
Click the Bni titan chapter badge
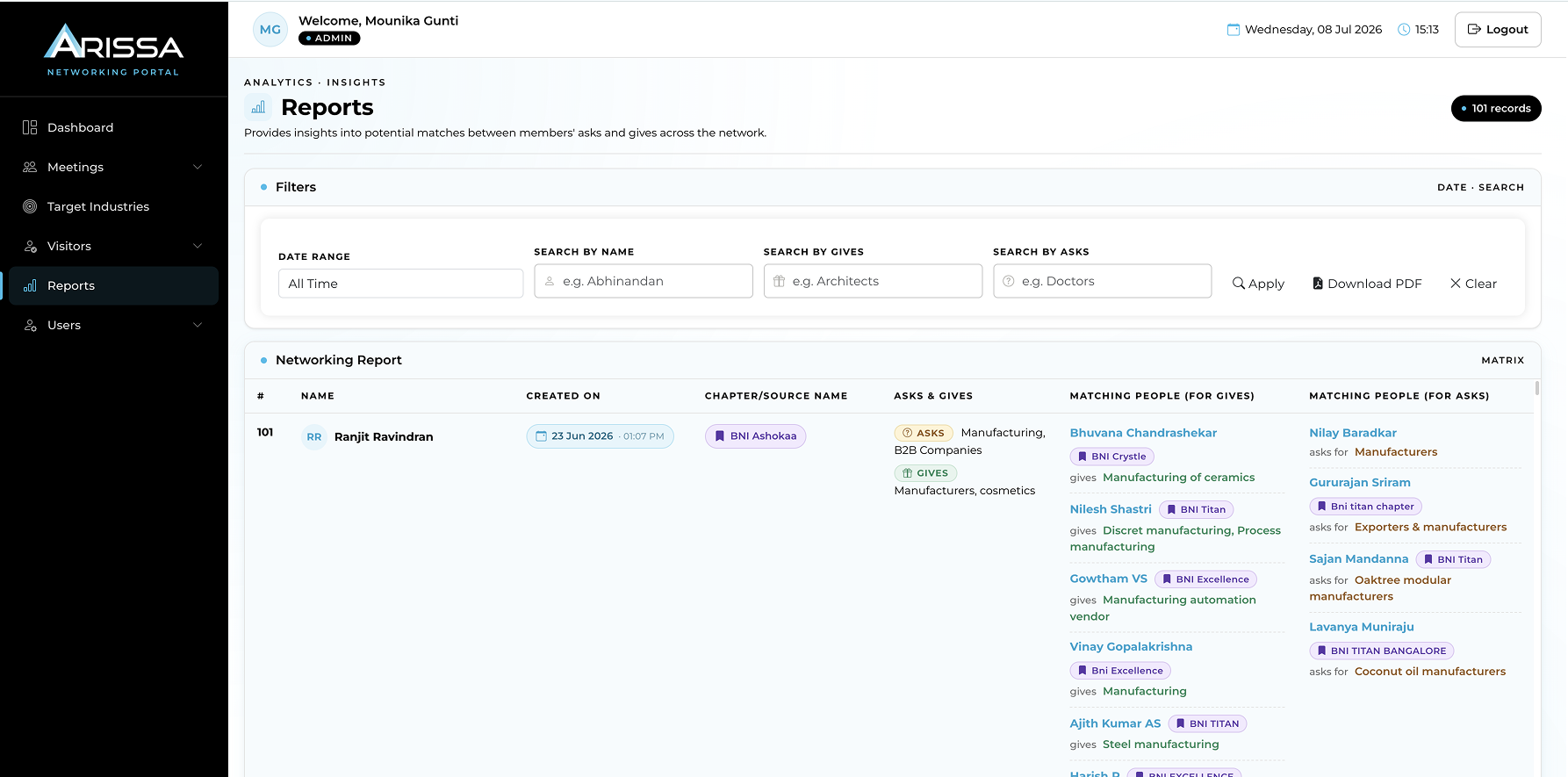(1365, 507)
